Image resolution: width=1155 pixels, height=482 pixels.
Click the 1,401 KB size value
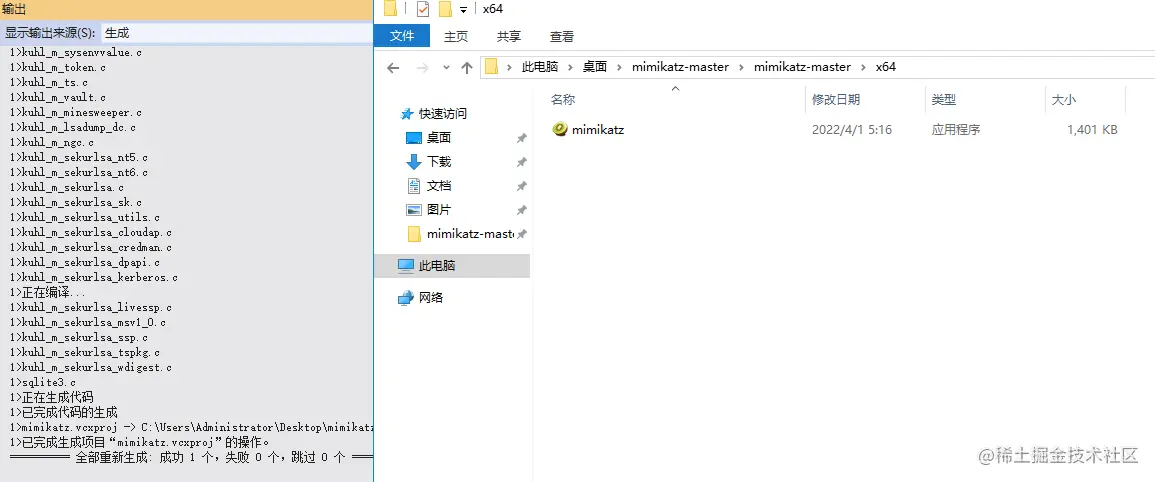point(1092,130)
